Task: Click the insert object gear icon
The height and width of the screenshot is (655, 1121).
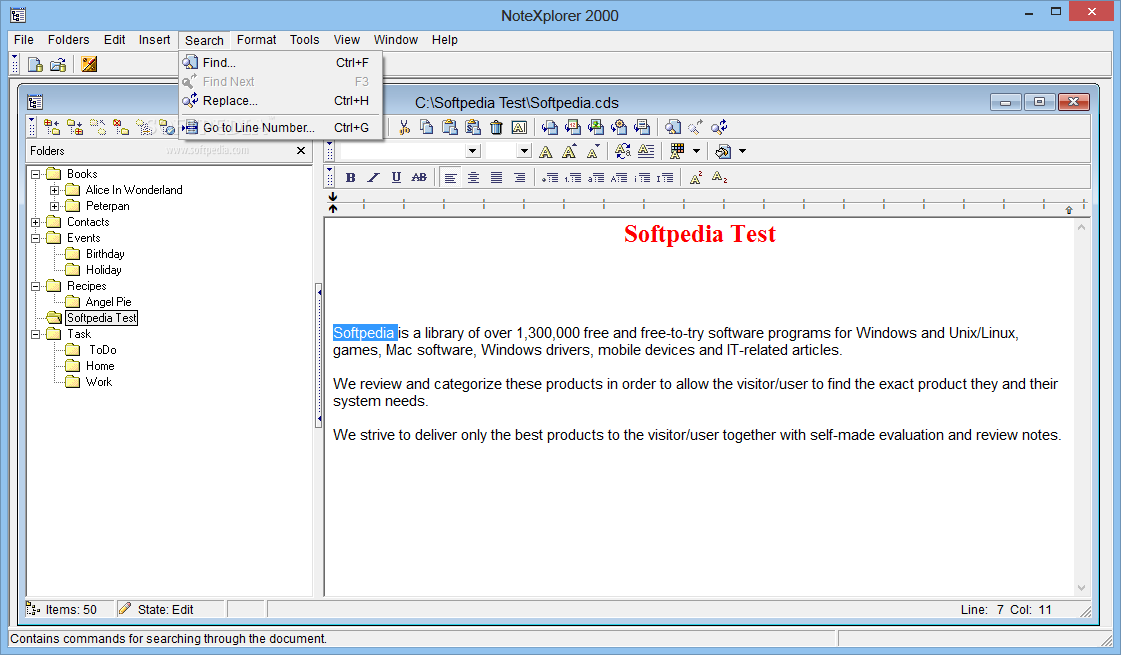Action: point(619,127)
